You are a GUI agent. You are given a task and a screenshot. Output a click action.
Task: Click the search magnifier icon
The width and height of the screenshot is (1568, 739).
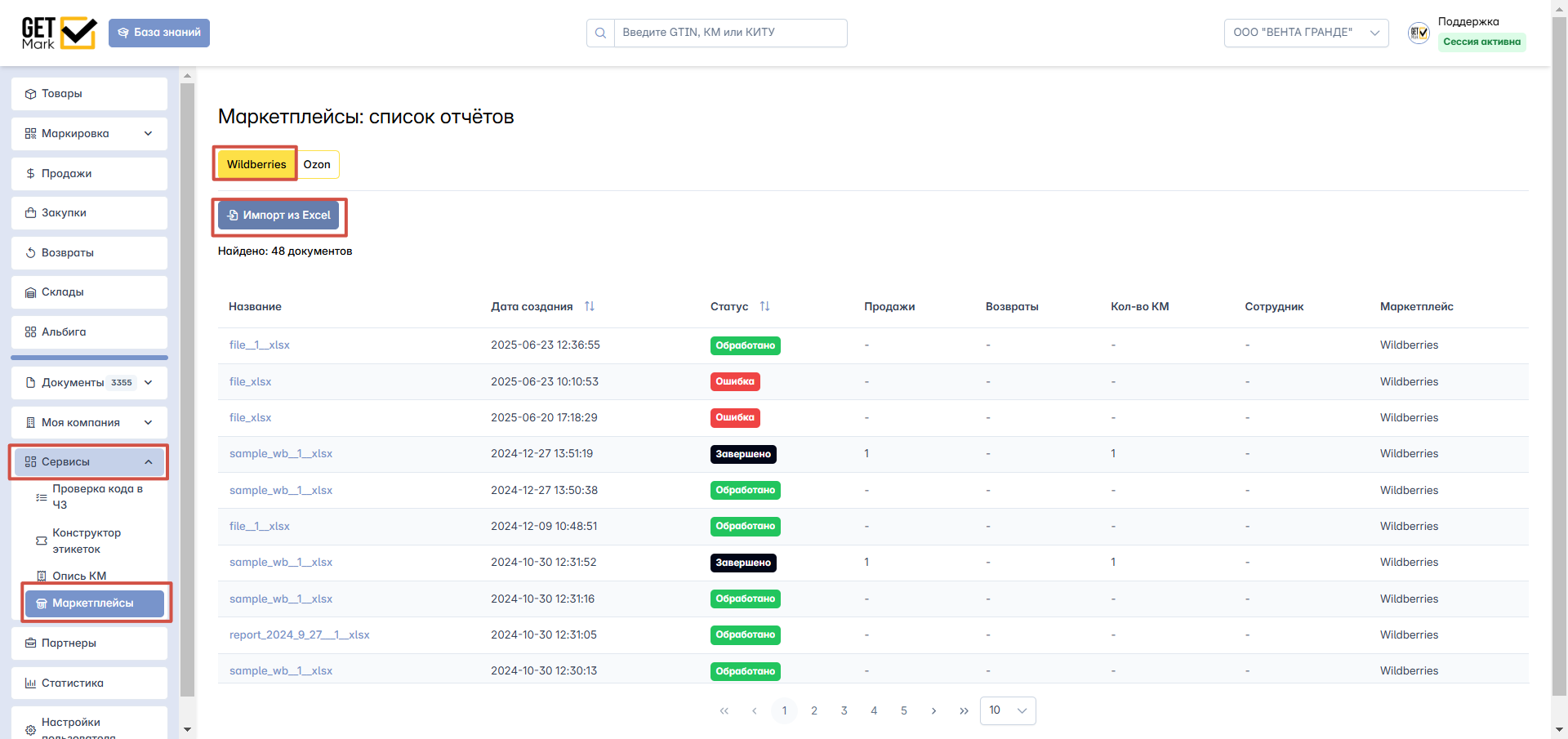pyautogui.click(x=600, y=33)
